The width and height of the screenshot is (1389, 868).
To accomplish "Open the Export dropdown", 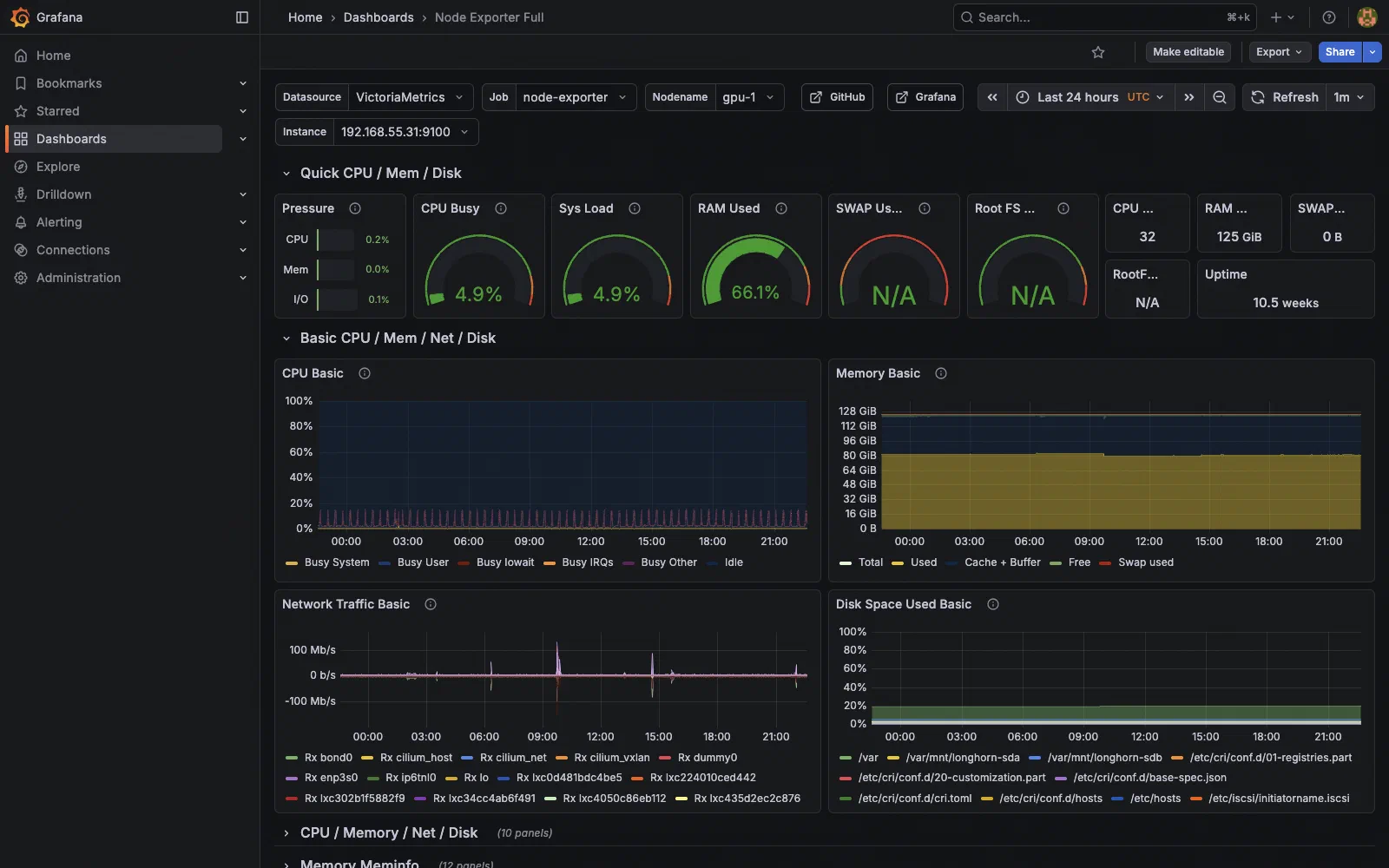I will (x=1280, y=52).
